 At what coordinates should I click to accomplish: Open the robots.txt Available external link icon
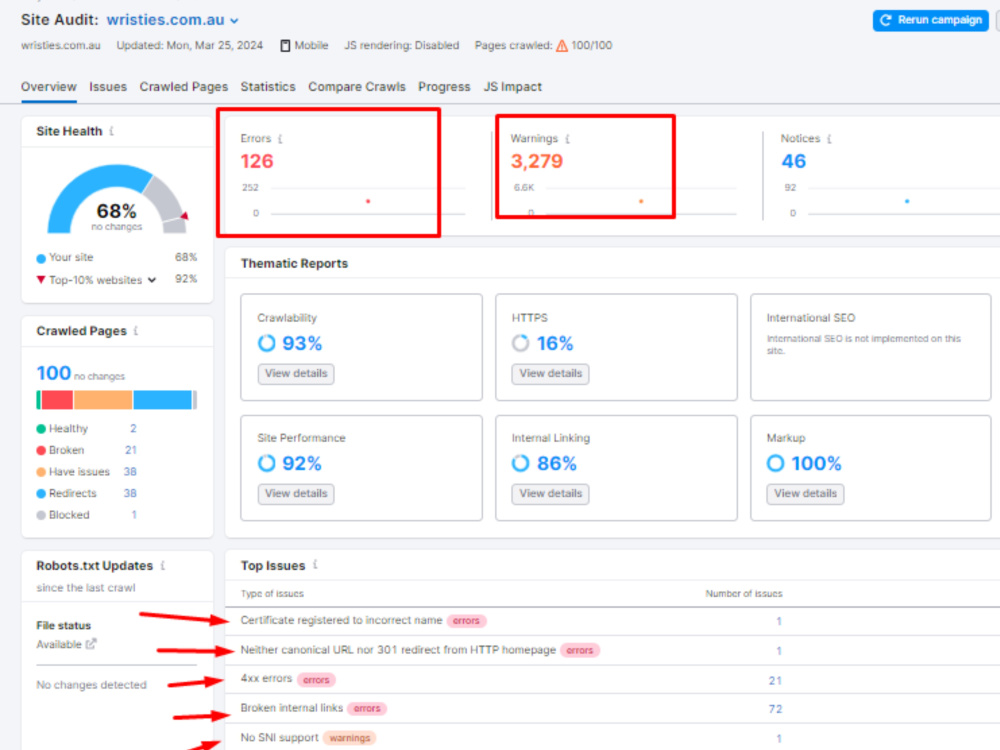(x=91, y=644)
